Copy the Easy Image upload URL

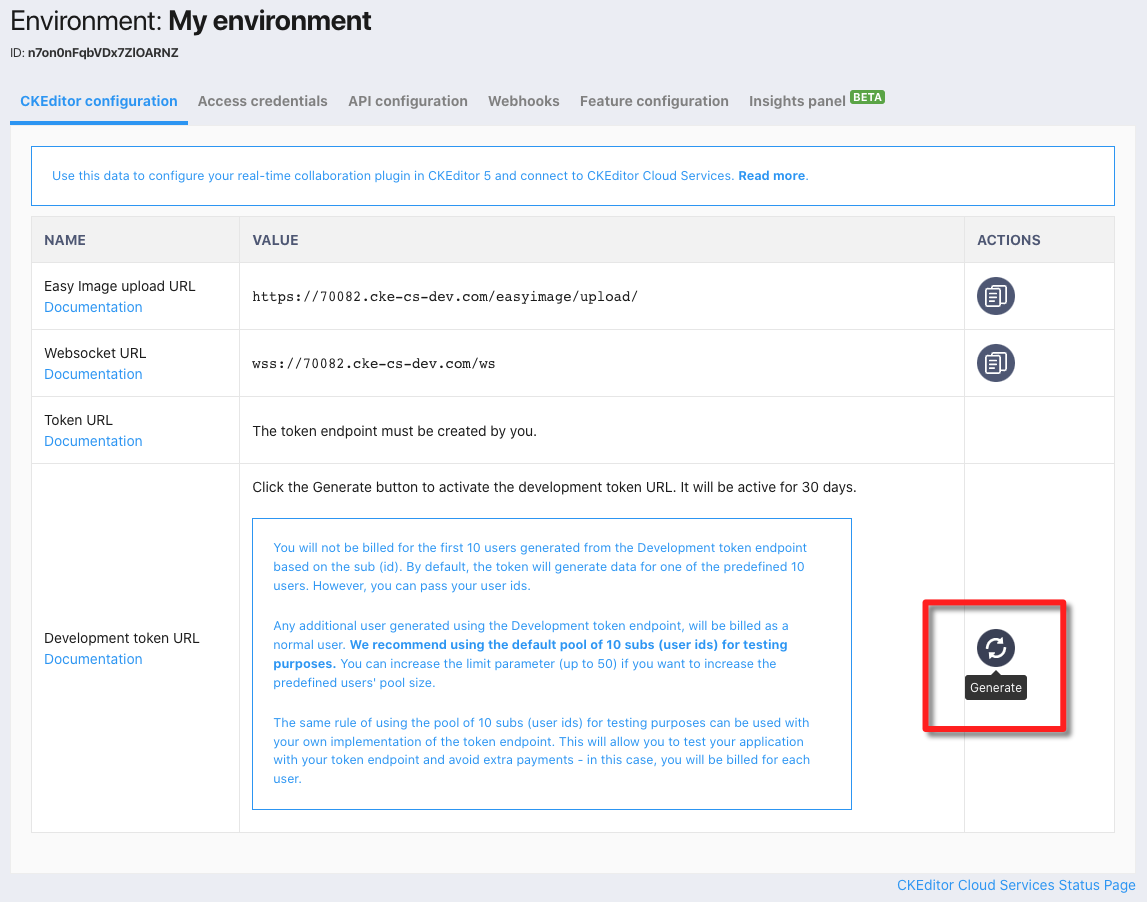pyautogui.click(x=995, y=296)
